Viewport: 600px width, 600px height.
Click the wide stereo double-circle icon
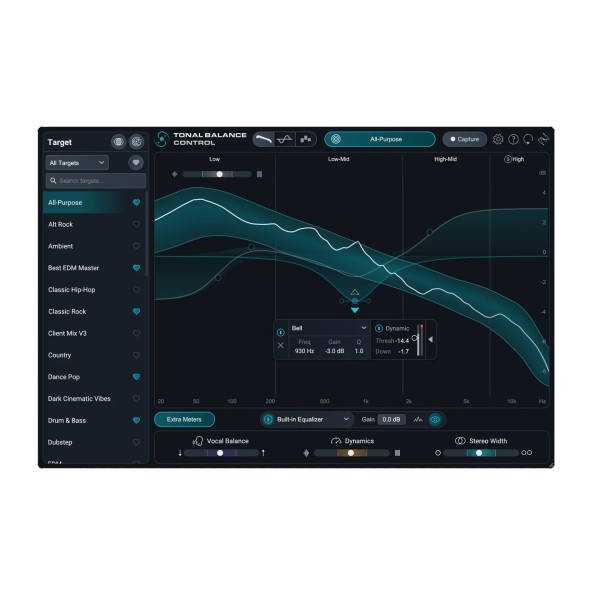pos(527,453)
